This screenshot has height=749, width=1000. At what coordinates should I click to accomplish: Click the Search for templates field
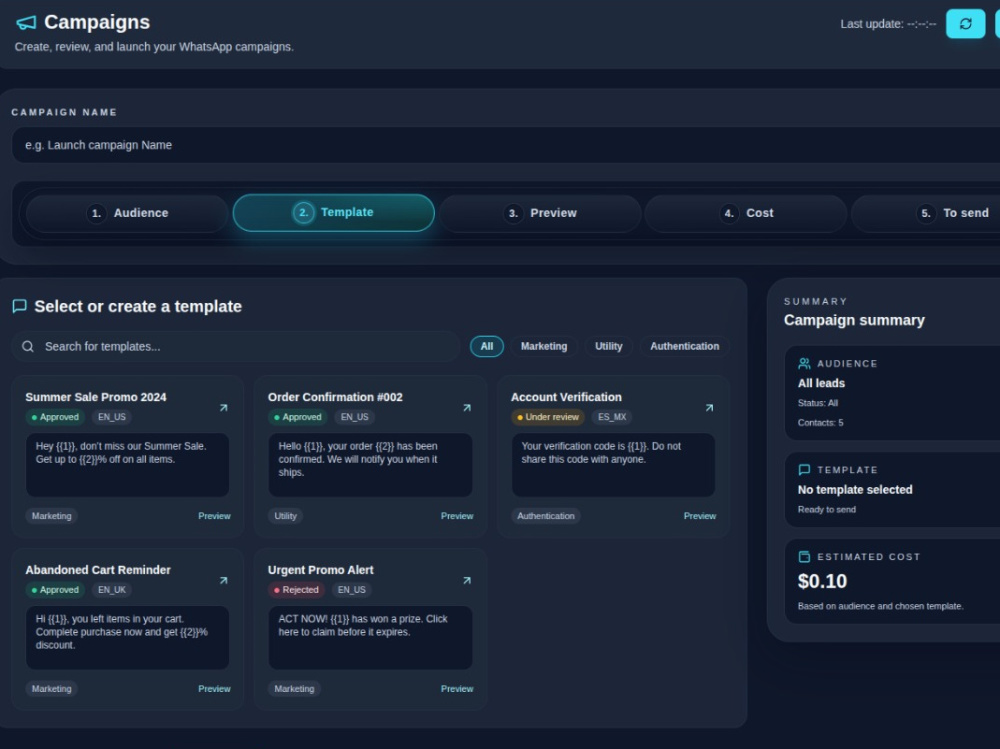coord(235,346)
